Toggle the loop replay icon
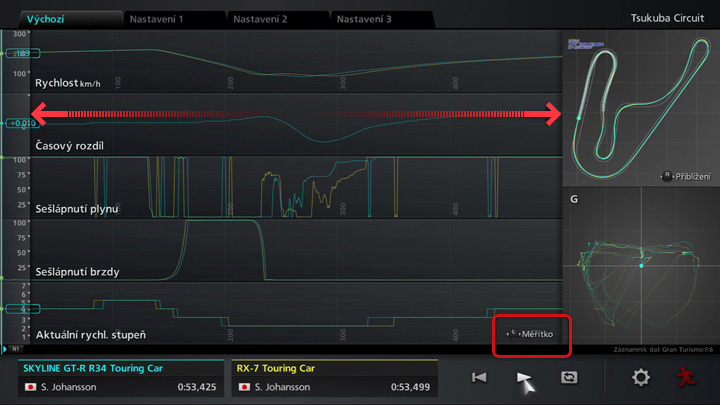The width and height of the screenshot is (720, 405). tap(571, 377)
